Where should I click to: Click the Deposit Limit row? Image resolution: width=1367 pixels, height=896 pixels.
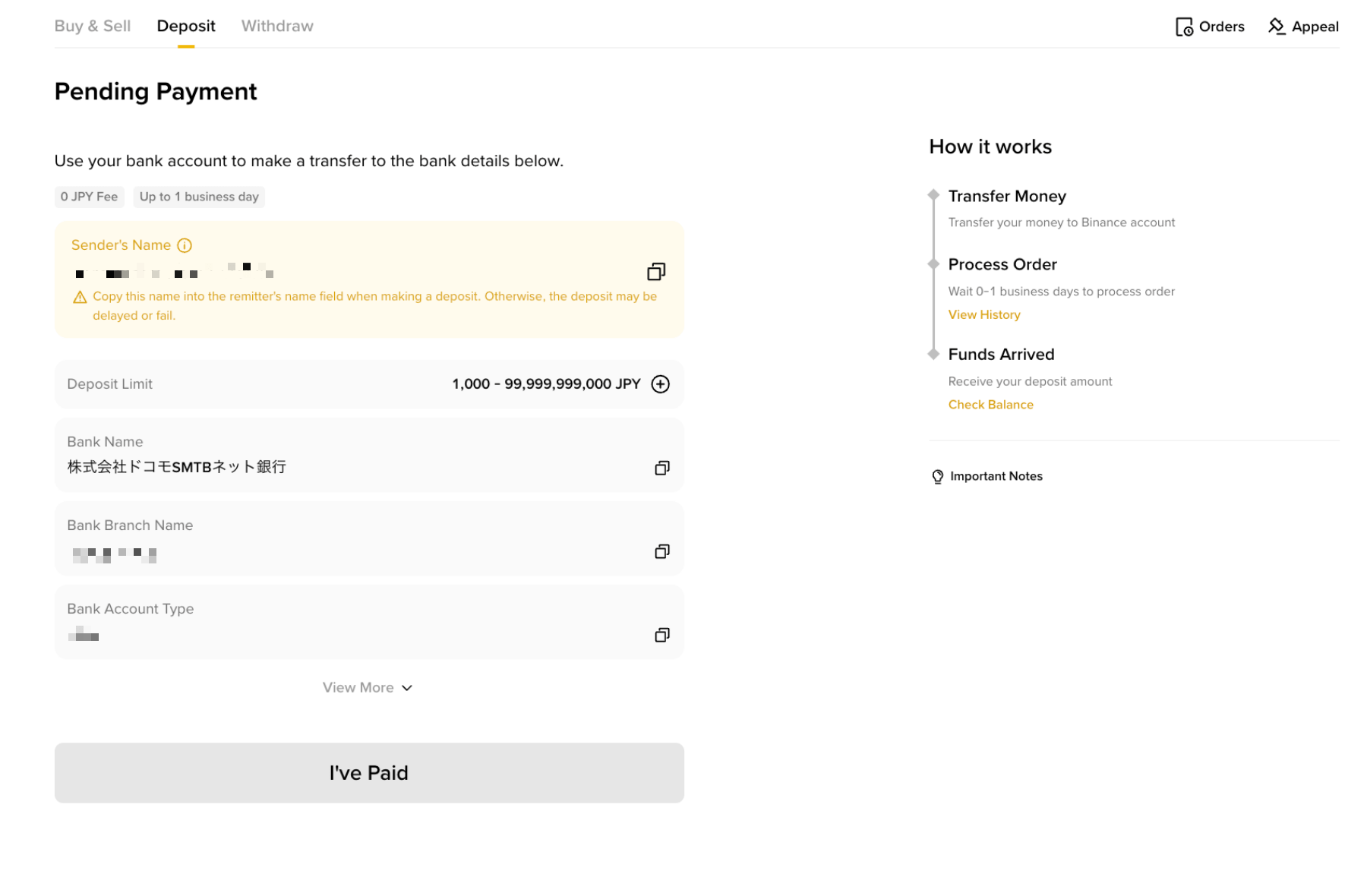(x=369, y=384)
